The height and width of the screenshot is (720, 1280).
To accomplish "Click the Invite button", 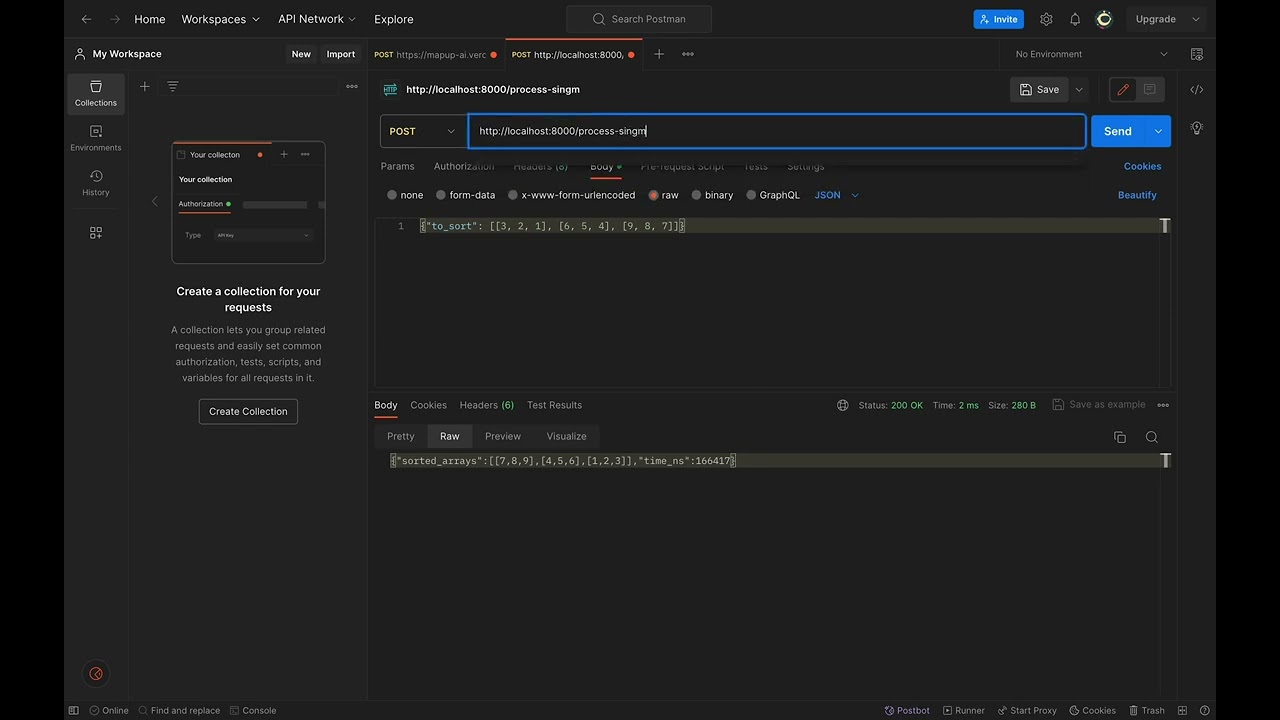I will [x=998, y=19].
